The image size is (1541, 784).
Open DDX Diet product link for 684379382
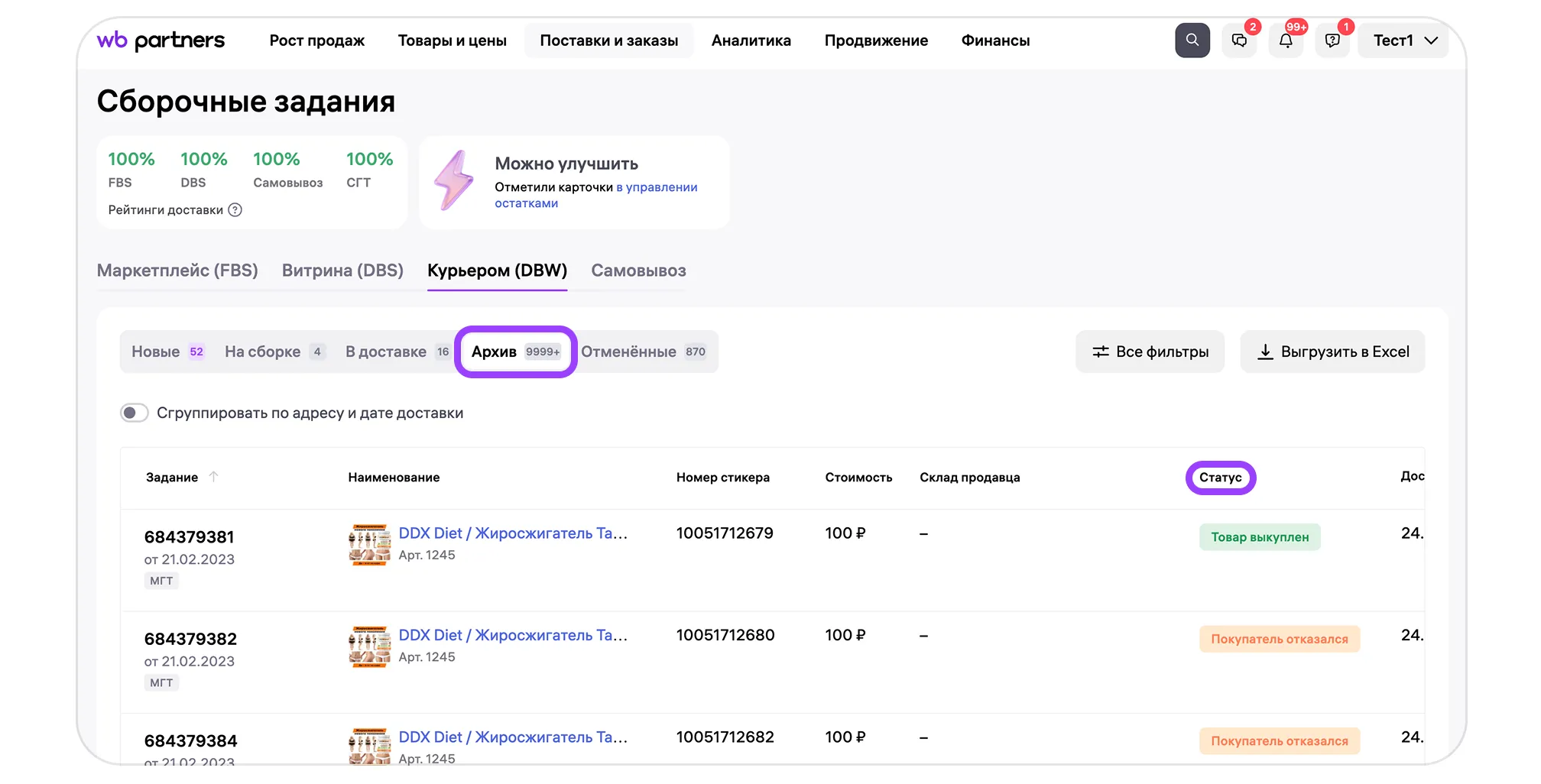[512, 635]
